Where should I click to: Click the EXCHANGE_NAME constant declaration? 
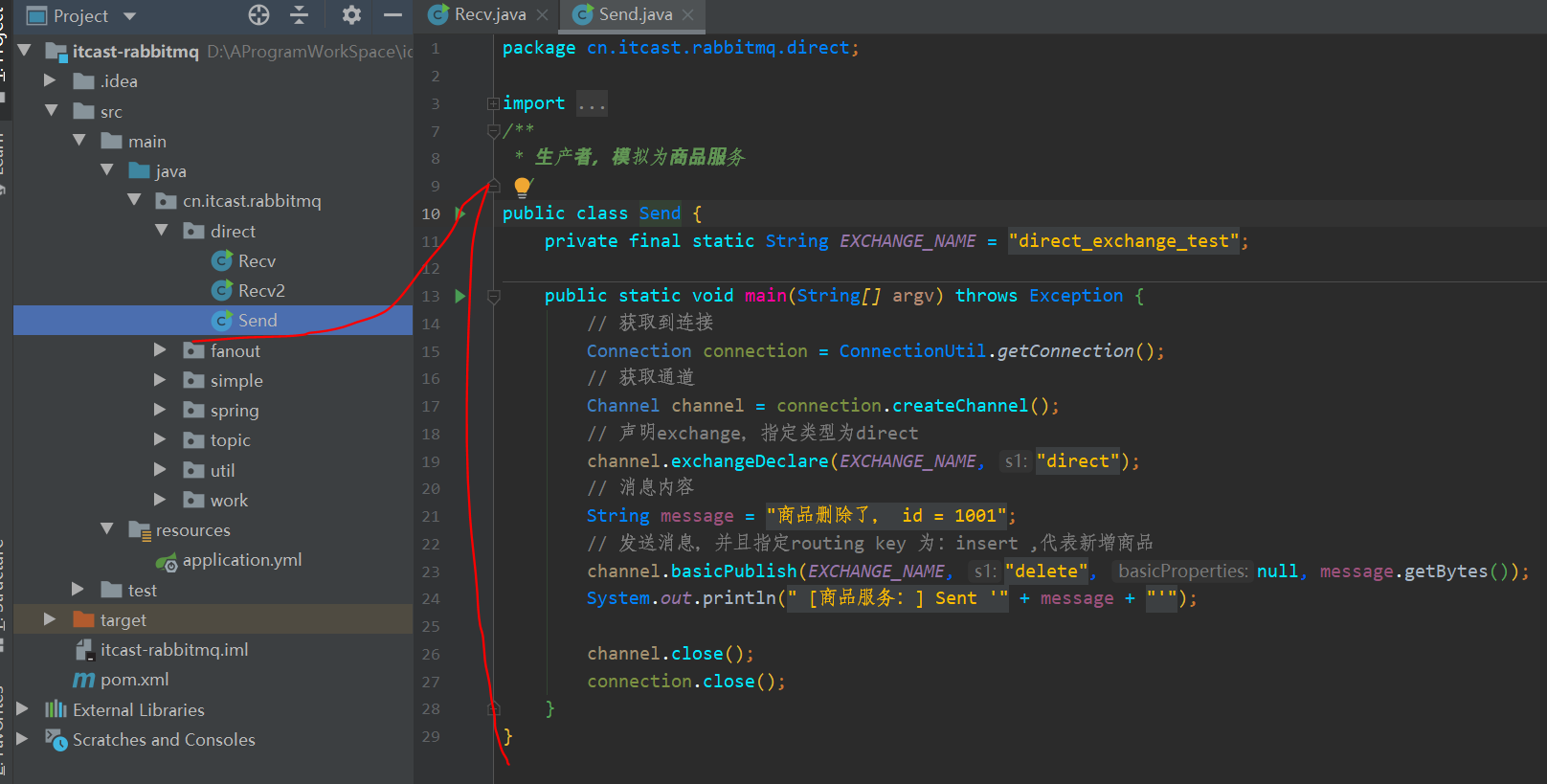(908, 241)
